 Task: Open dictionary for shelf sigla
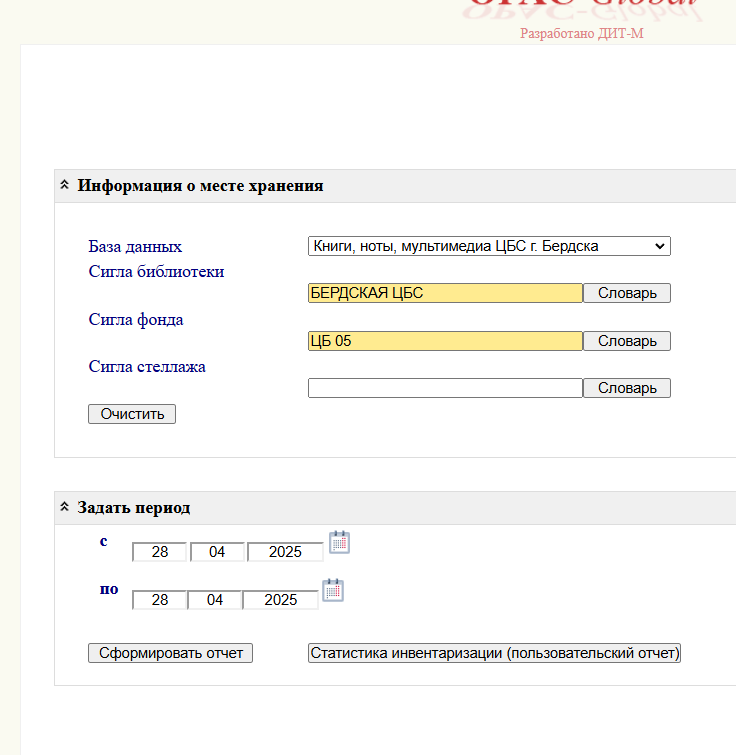click(627, 388)
